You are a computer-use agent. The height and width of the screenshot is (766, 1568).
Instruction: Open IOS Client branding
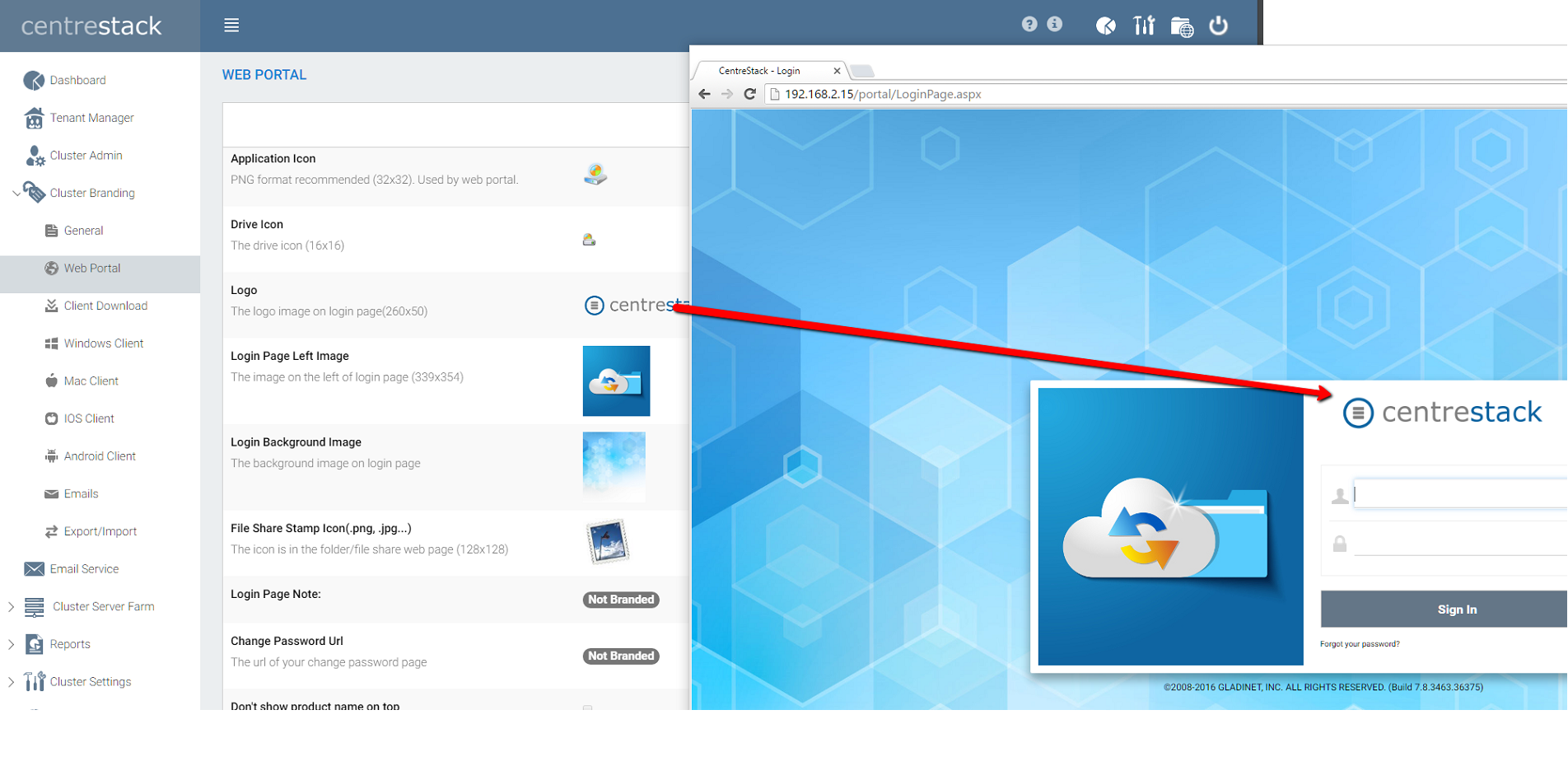89,418
